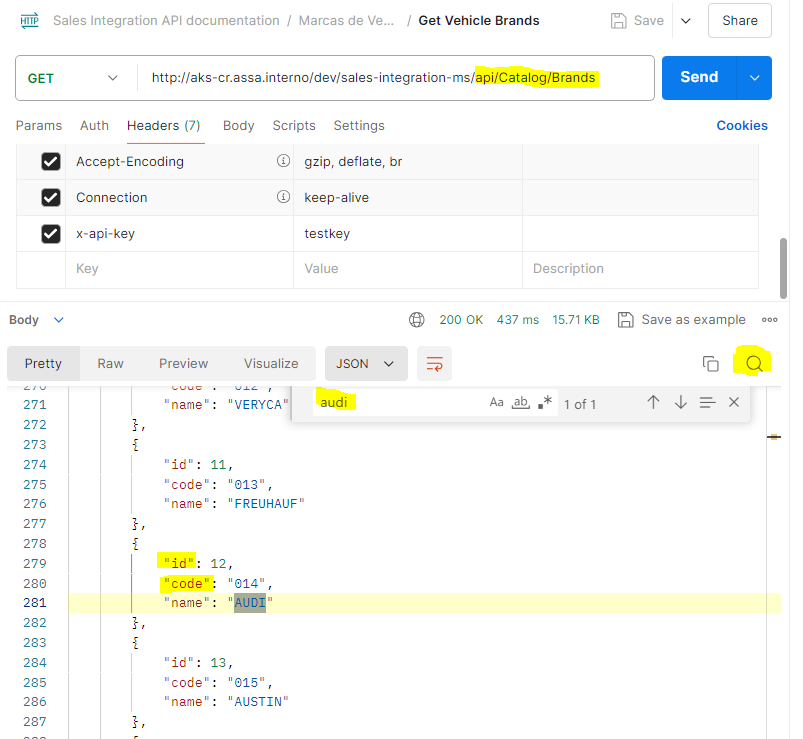Click the 437 ms response time
This screenshot has width=803, height=739.
point(518,320)
